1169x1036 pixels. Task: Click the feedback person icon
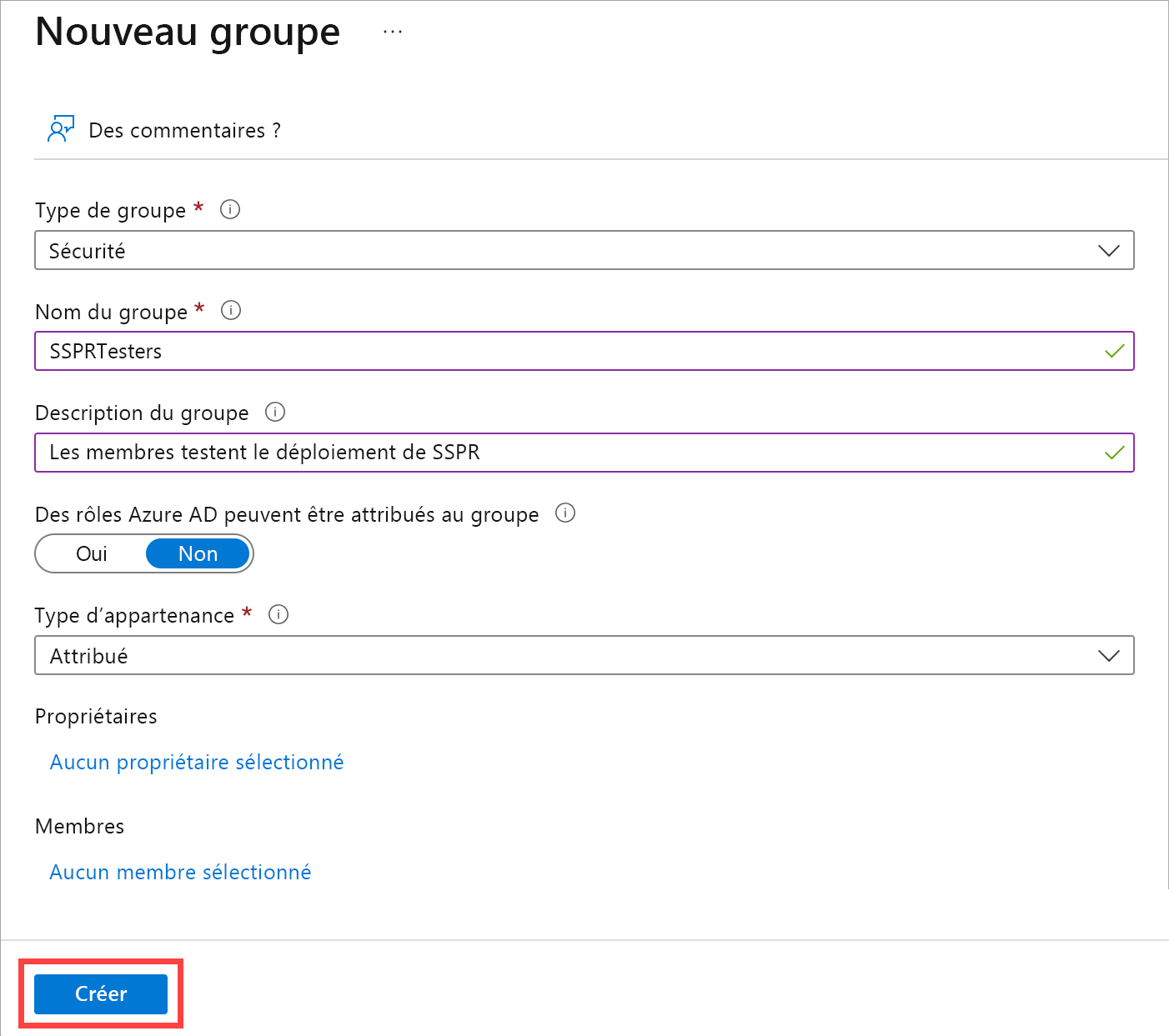click(61, 129)
